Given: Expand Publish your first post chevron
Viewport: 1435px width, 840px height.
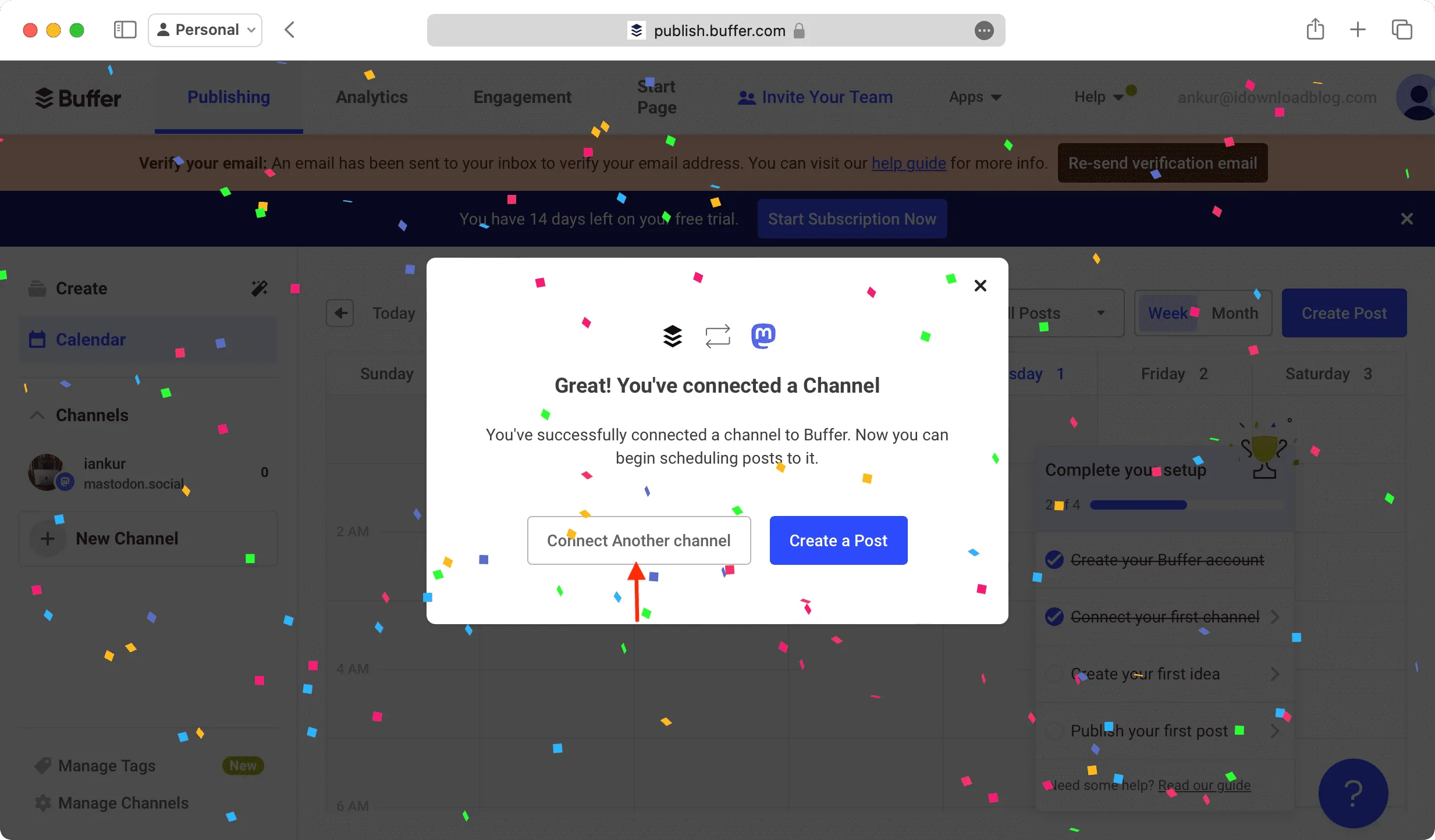Looking at the screenshot, I should [1274, 731].
